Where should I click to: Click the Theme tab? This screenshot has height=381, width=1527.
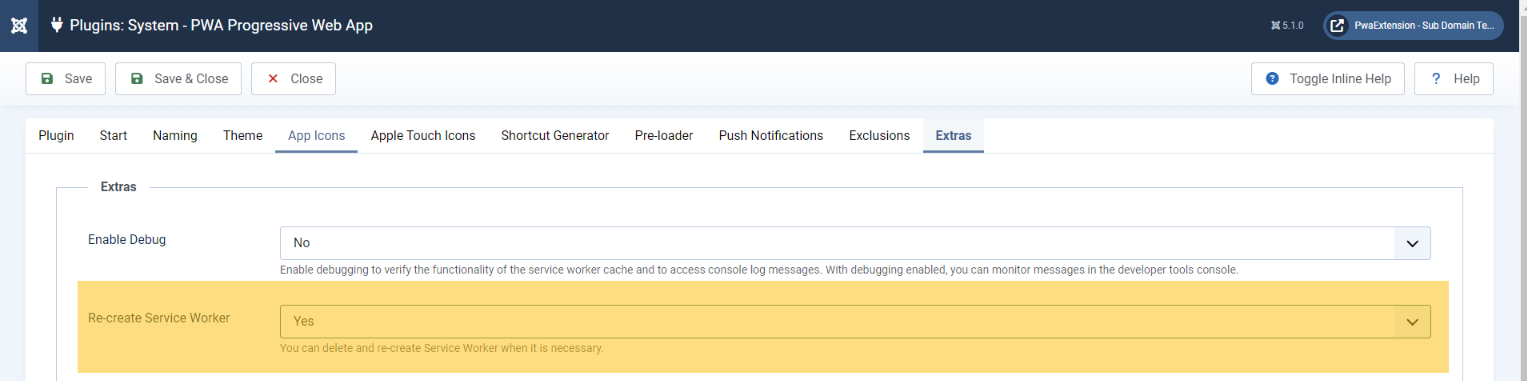[243, 136]
